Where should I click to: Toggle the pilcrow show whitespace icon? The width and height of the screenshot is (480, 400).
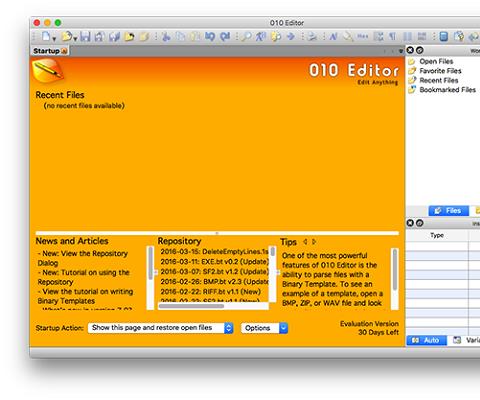point(393,36)
